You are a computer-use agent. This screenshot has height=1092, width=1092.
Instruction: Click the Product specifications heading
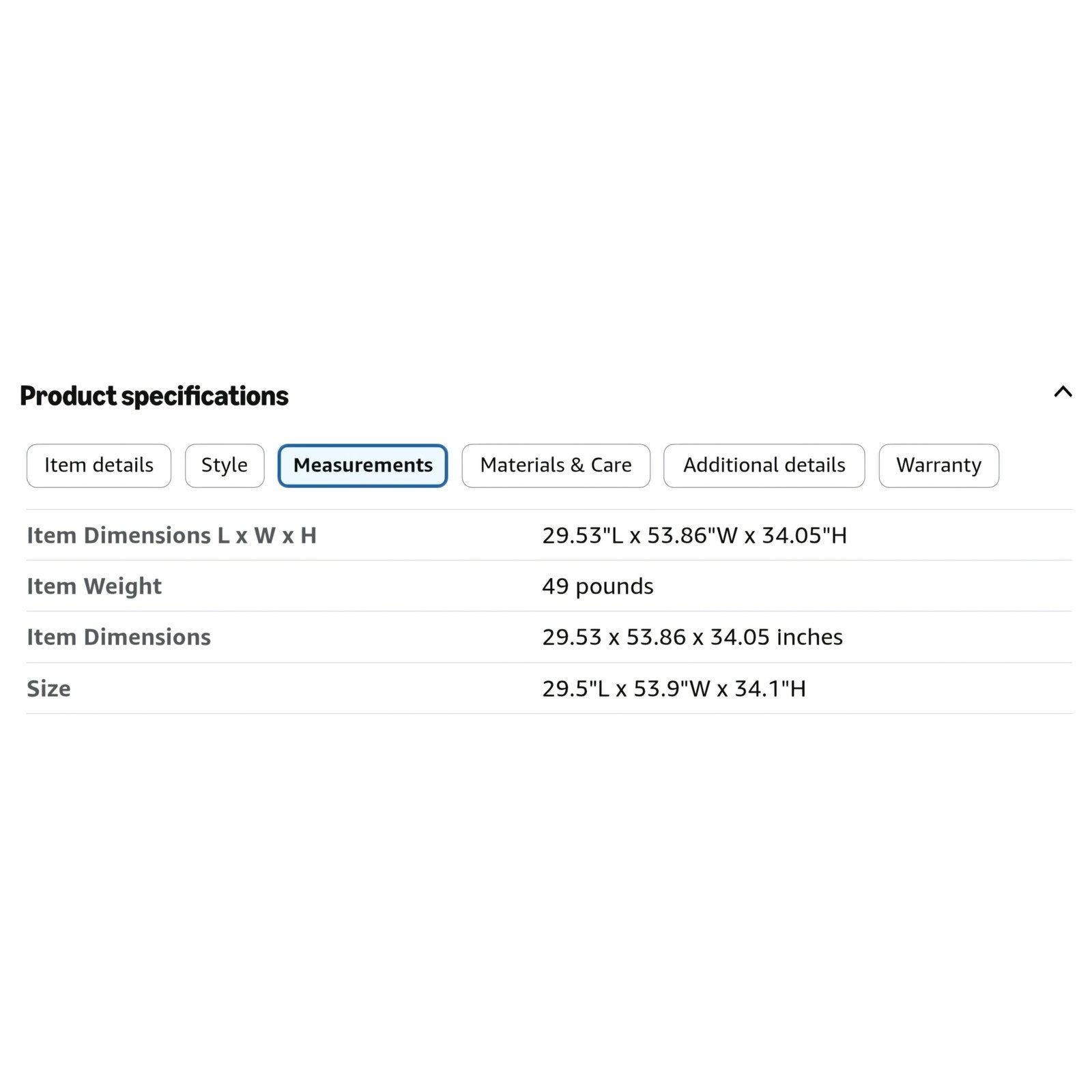pos(154,396)
